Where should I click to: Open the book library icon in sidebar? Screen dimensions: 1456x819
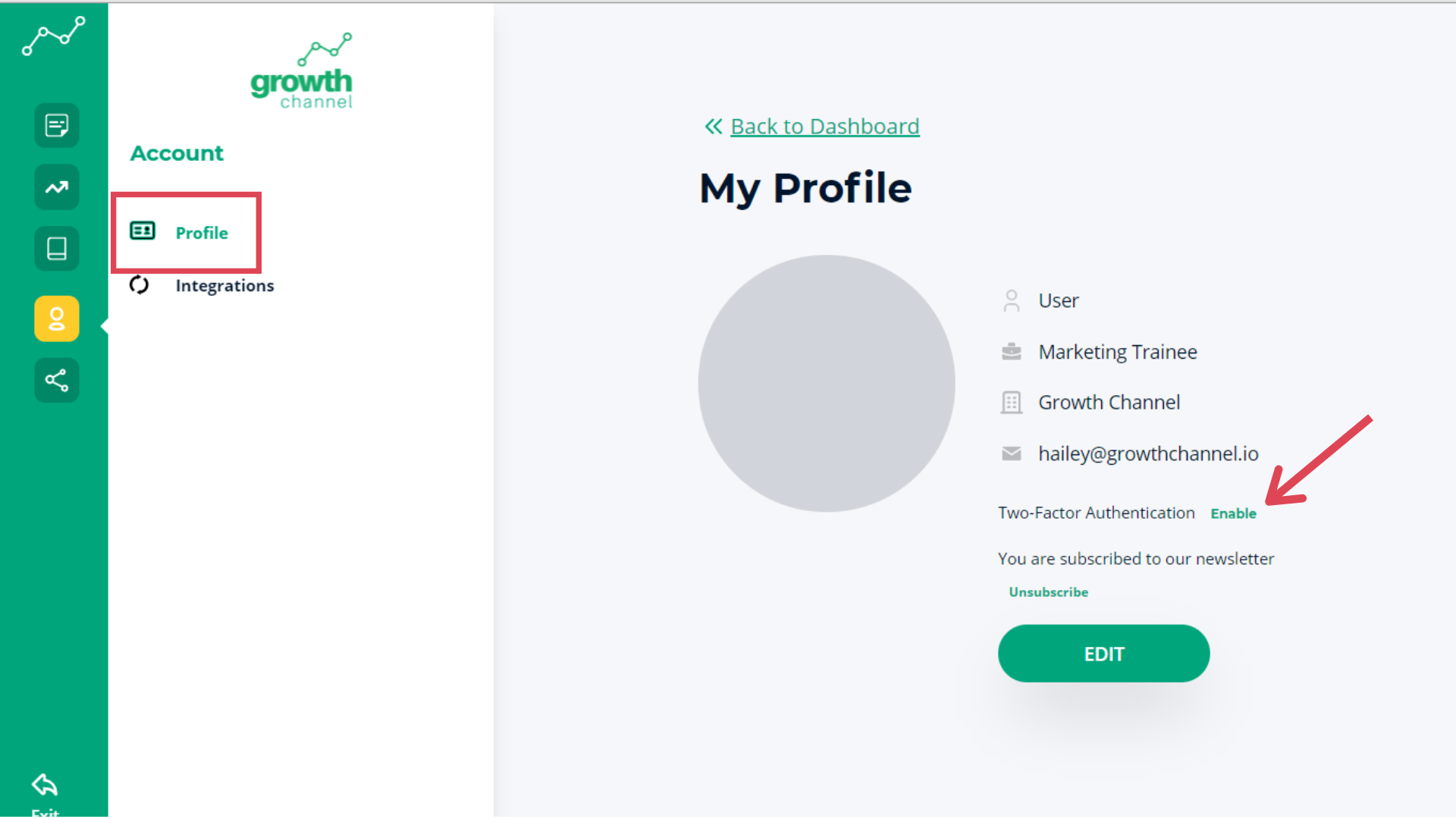[x=57, y=249]
